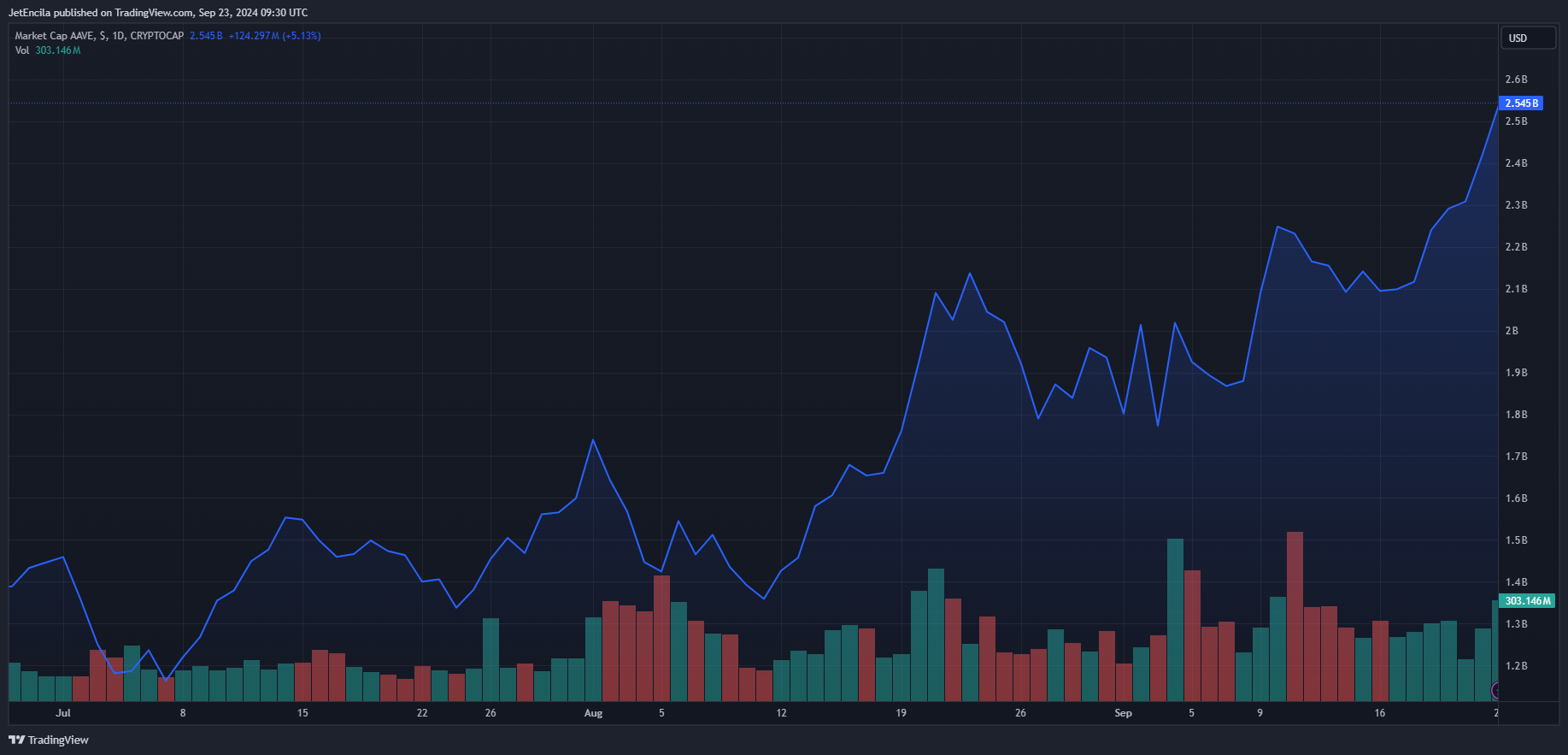The height and width of the screenshot is (755, 1568).
Task: Click the +124.297M (+5.13%) change value
Action: tap(274, 36)
